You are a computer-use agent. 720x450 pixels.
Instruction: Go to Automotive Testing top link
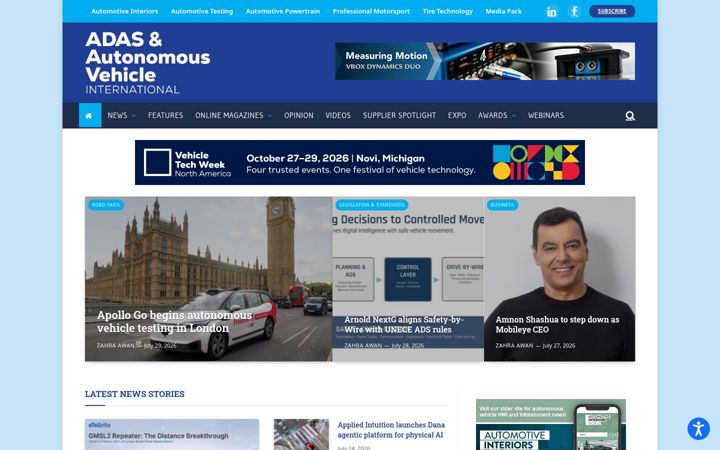(x=202, y=11)
